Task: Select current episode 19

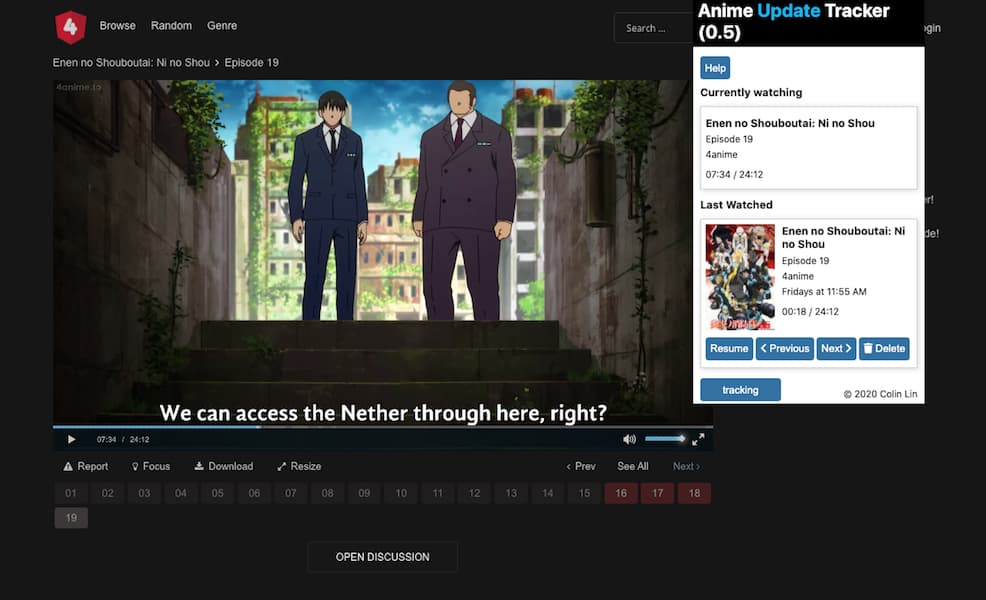Action: 71,518
